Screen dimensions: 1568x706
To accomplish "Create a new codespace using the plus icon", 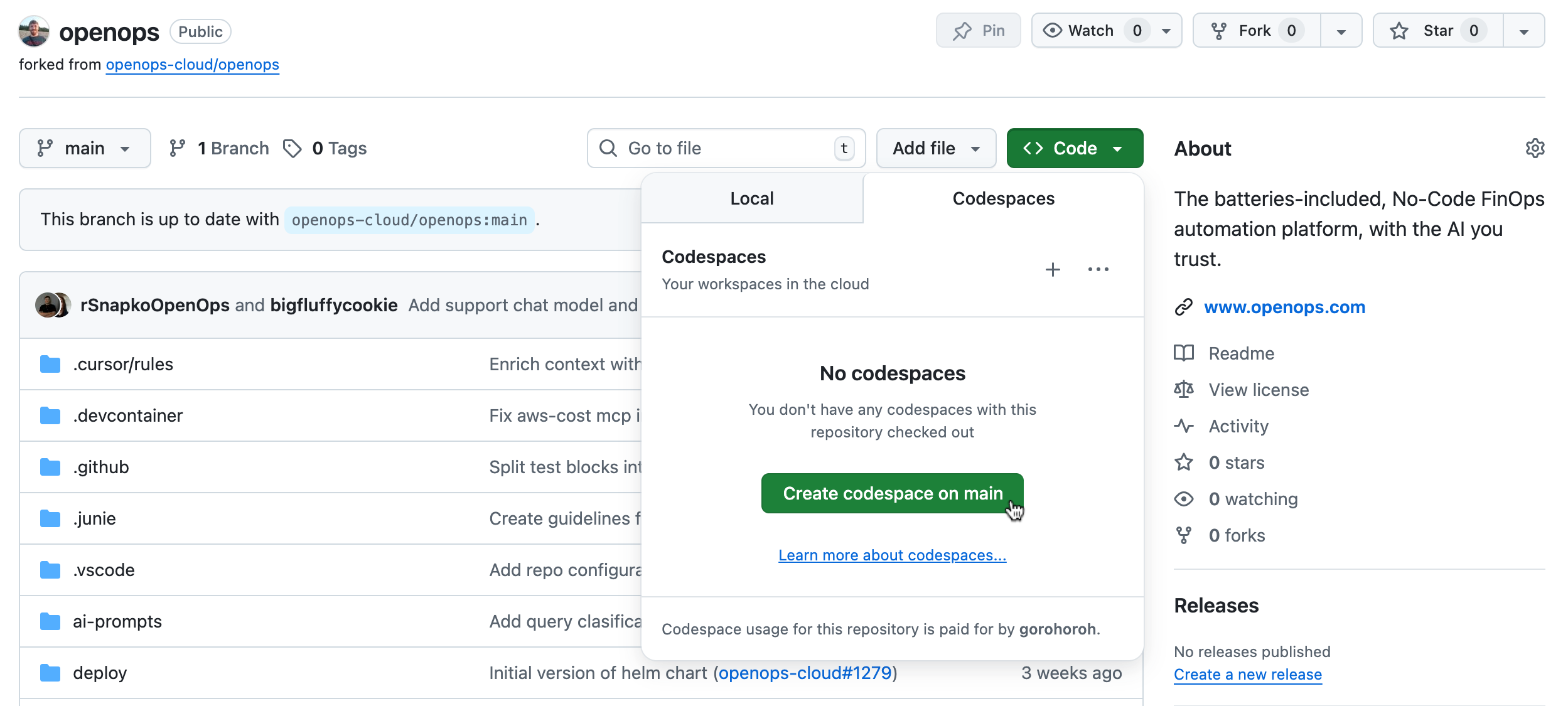I will [x=1052, y=269].
